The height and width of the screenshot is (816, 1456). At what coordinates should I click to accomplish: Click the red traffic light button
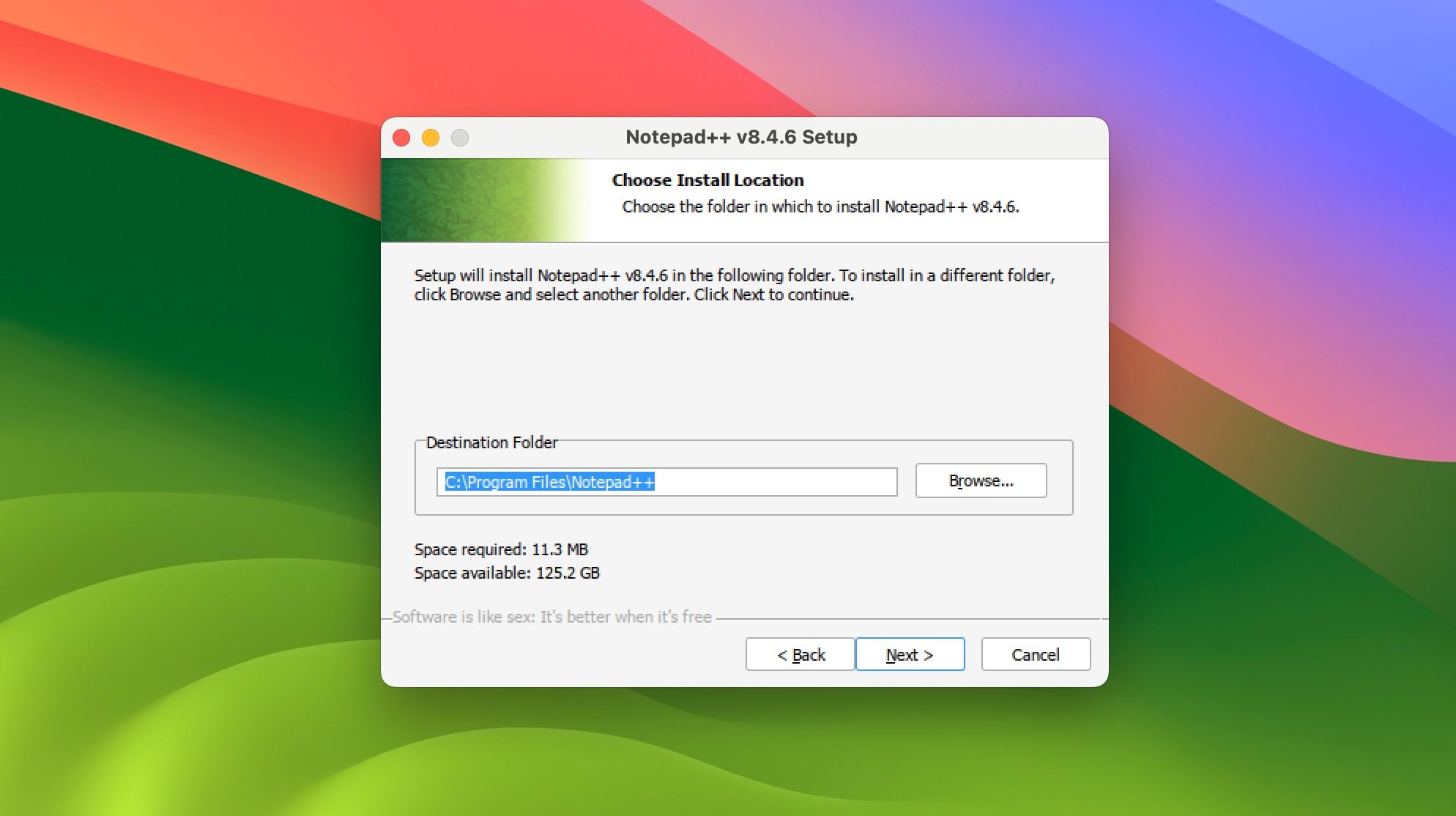401,136
